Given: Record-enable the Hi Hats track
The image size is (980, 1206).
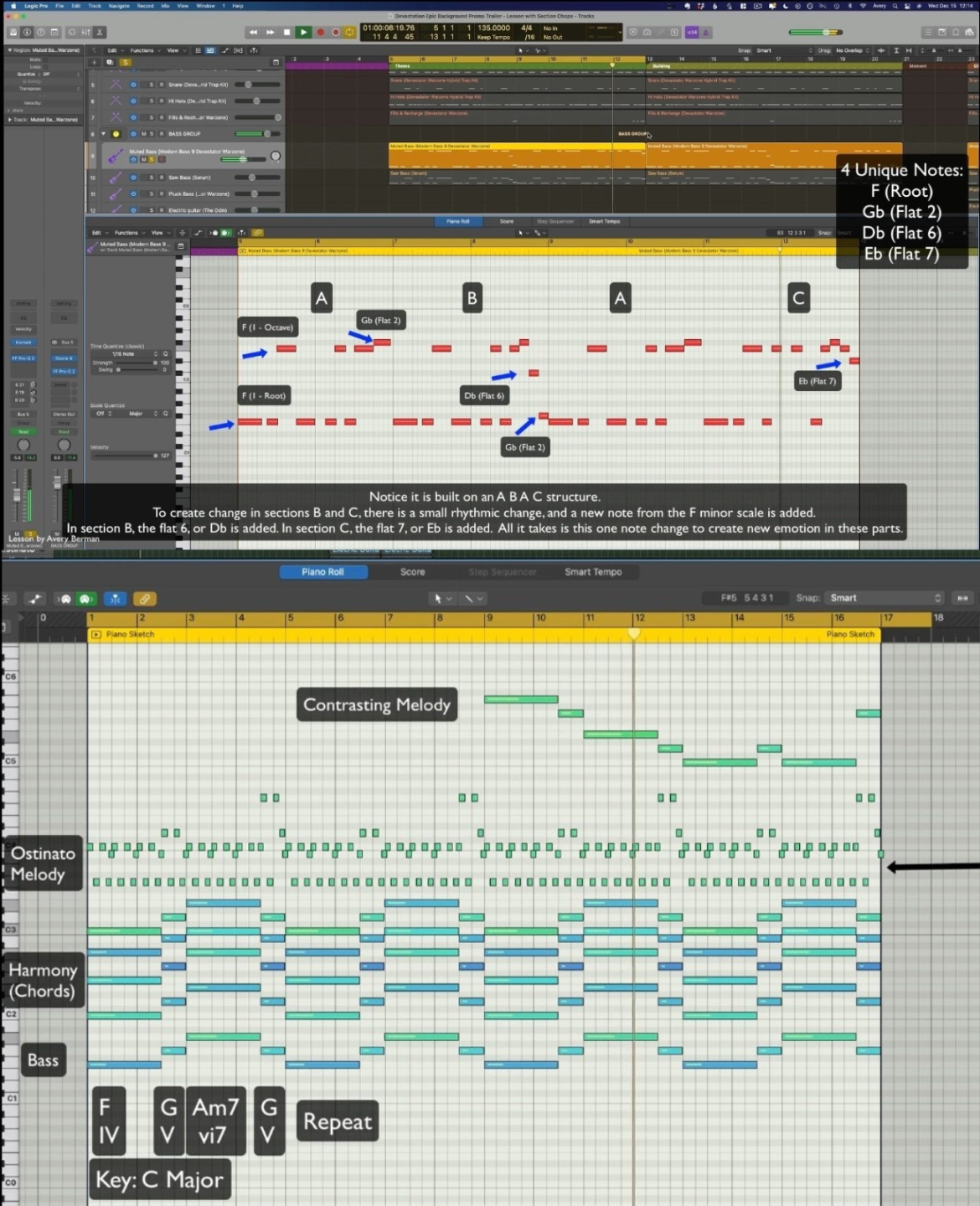Looking at the screenshot, I should 161,100.
